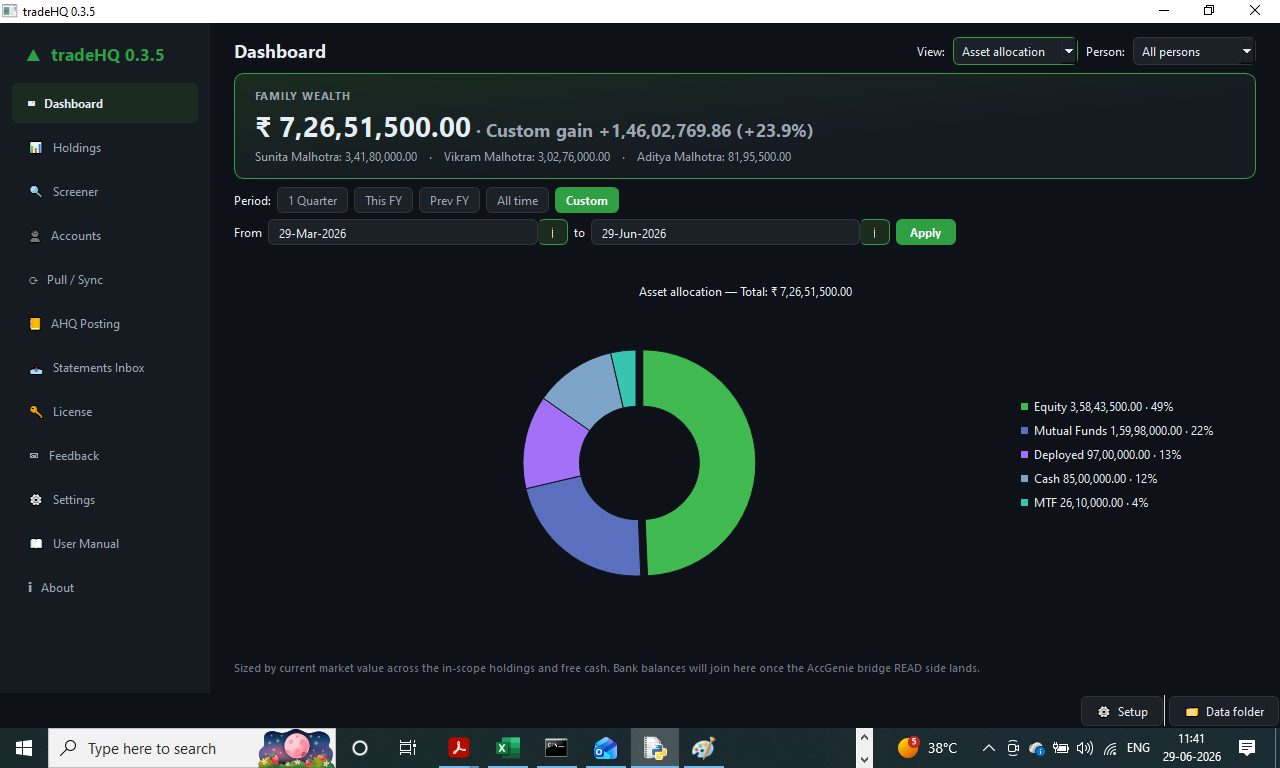Click the Statements Inbox tray icon
This screenshot has width=1280, height=768.
[x=36, y=368]
